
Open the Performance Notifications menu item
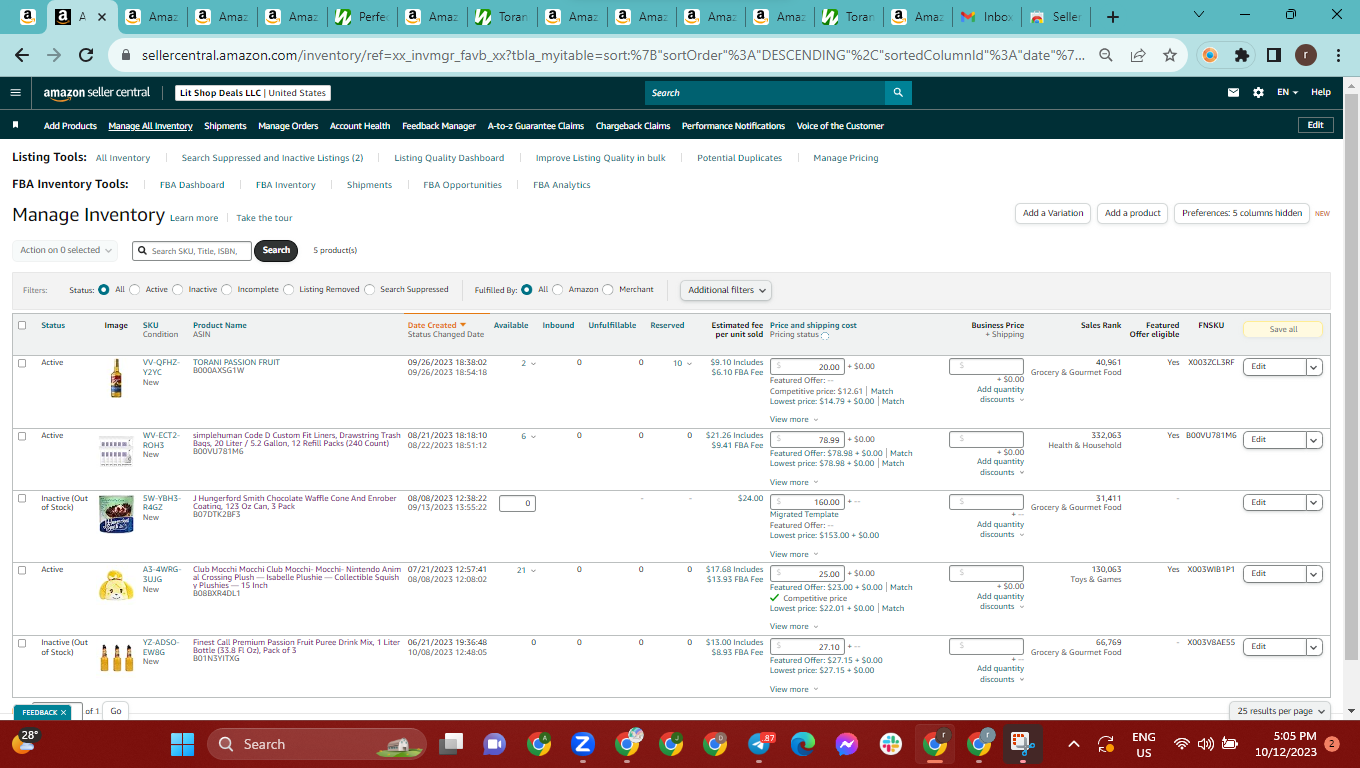pos(733,126)
